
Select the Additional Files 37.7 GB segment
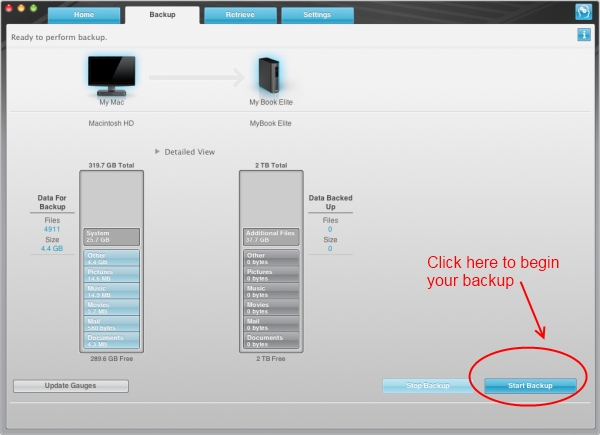pos(271,237)
